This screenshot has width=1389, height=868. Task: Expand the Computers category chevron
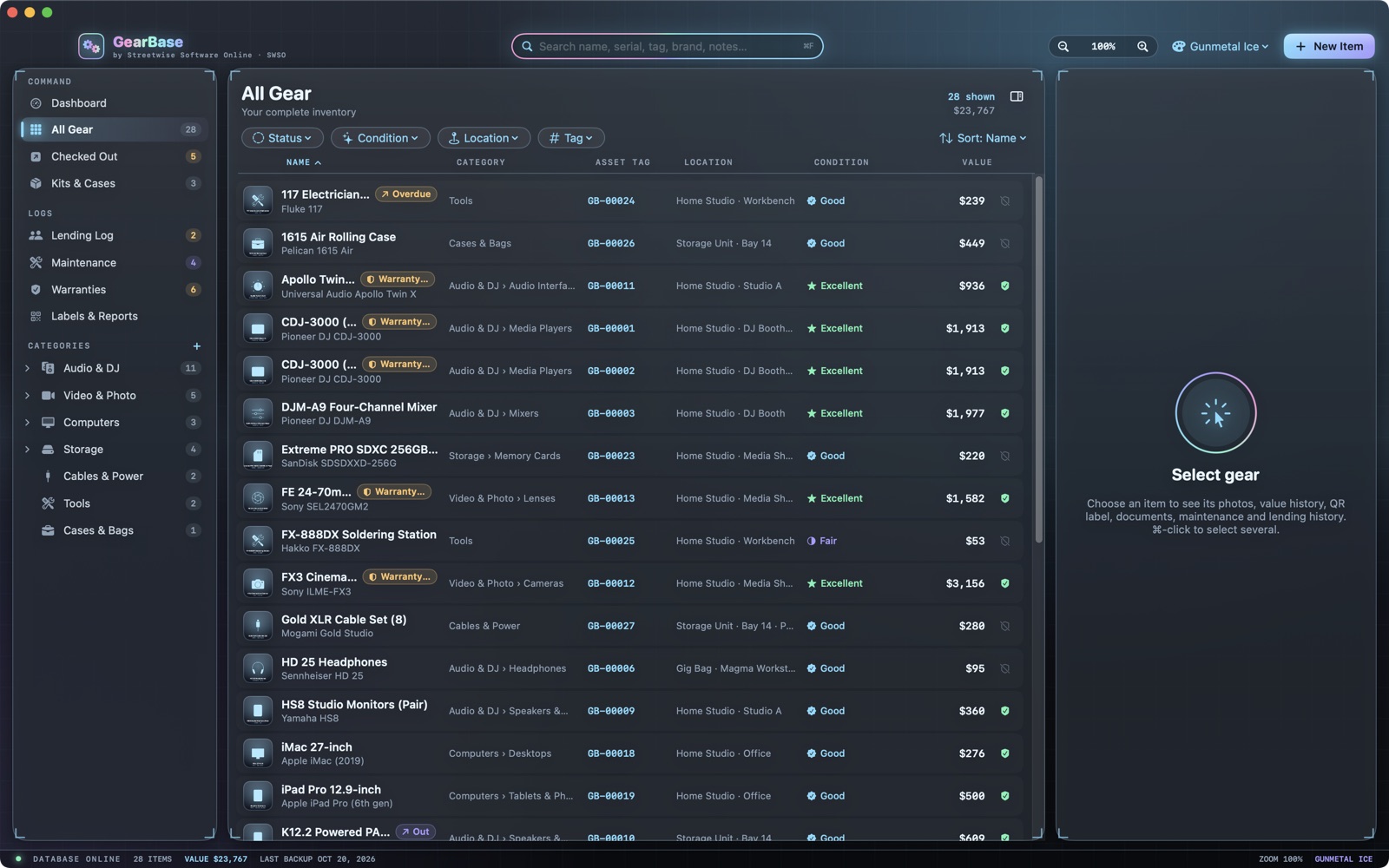coord(27,423)
